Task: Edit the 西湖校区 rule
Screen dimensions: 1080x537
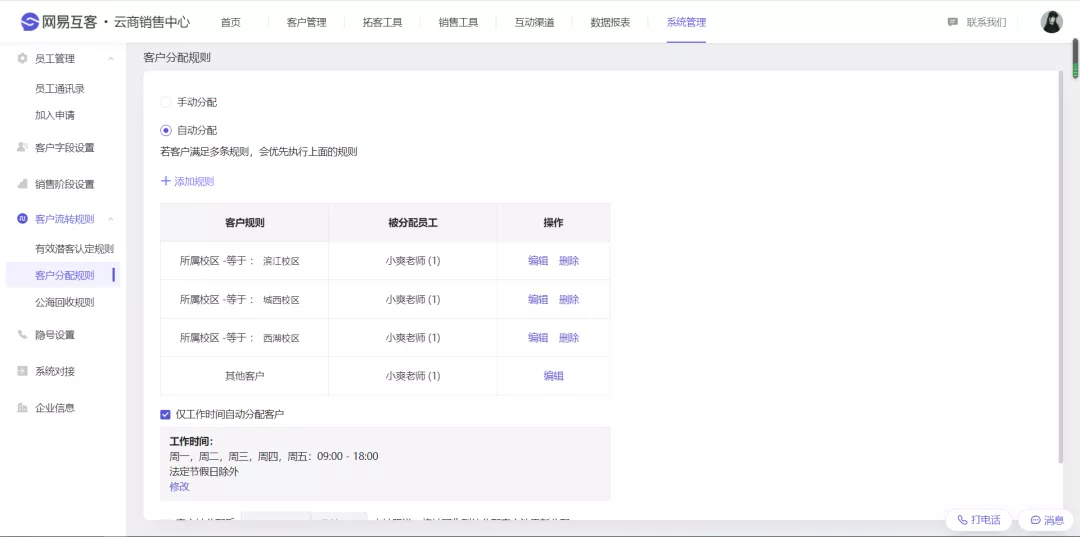Action: (x=538, y=338)
